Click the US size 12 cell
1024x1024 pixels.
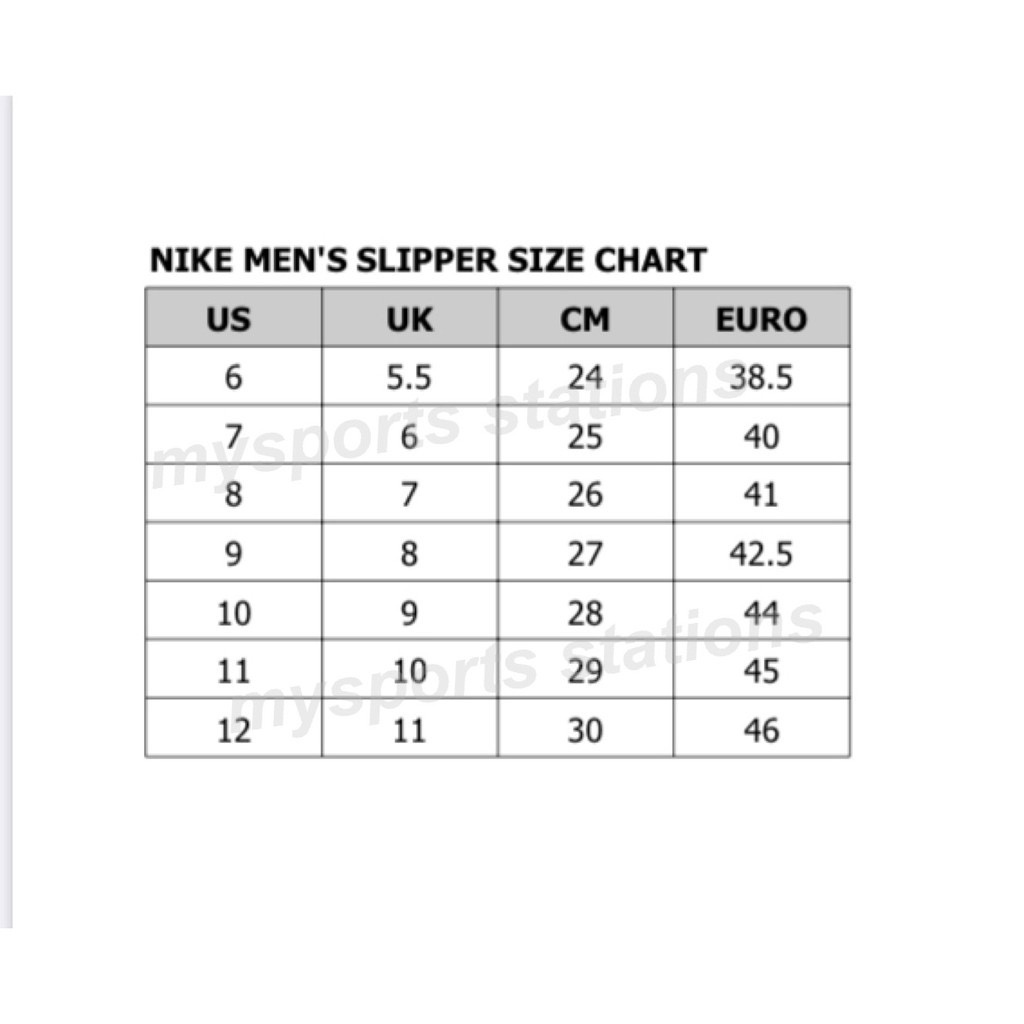point(233,729)
